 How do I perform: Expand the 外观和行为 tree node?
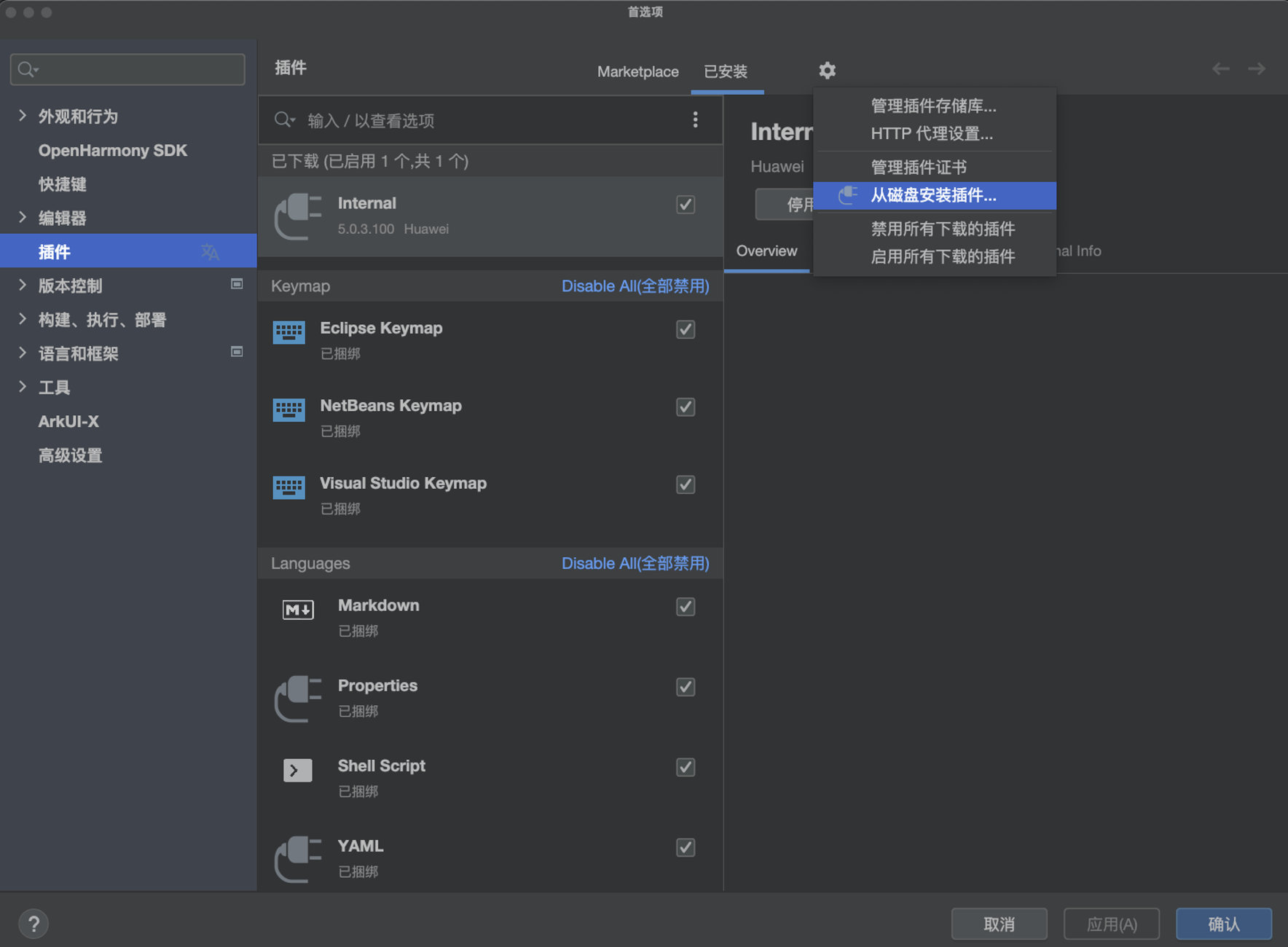click(x=22, y=116)
